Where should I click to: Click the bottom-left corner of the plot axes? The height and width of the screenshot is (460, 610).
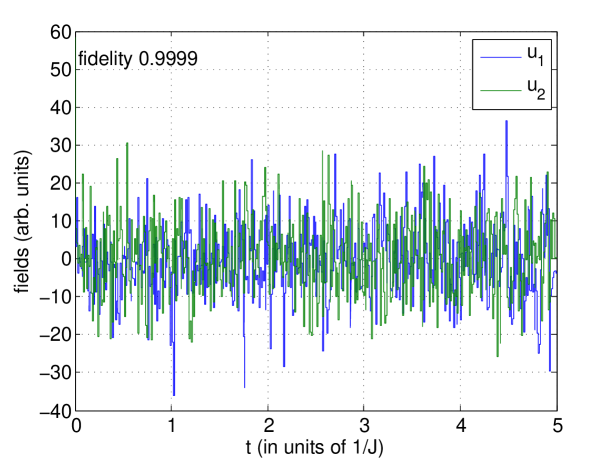77,410
